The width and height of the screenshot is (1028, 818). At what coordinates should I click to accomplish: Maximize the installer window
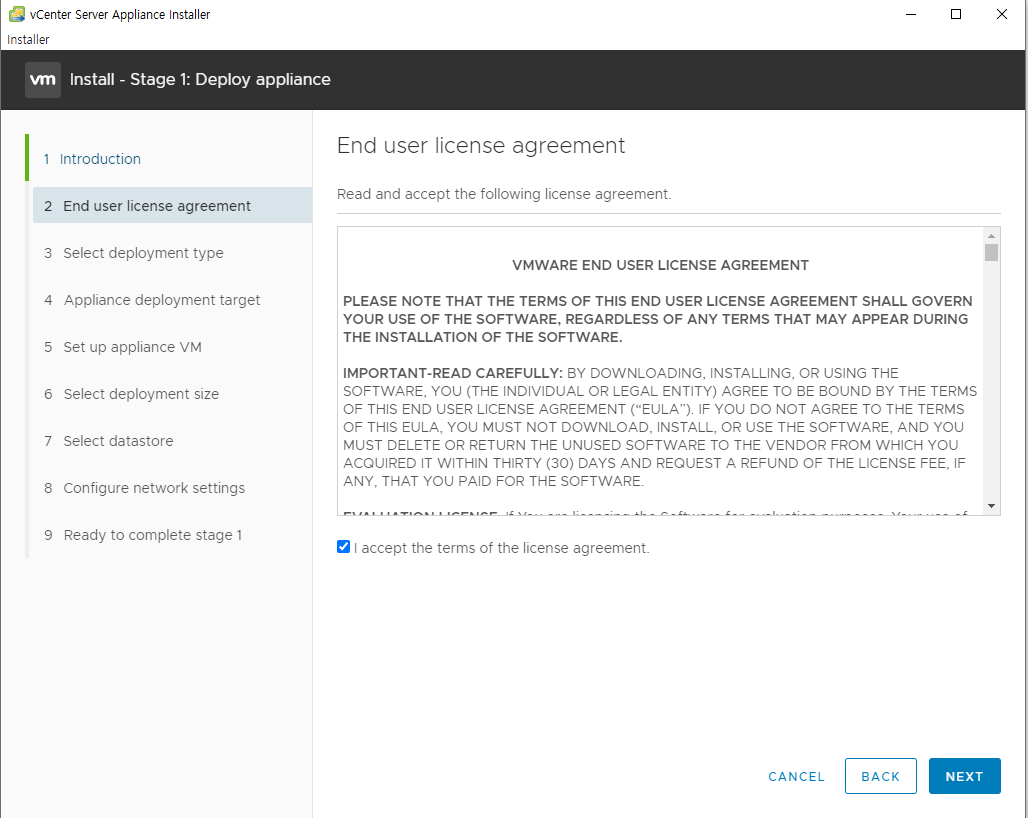[956, 14]
